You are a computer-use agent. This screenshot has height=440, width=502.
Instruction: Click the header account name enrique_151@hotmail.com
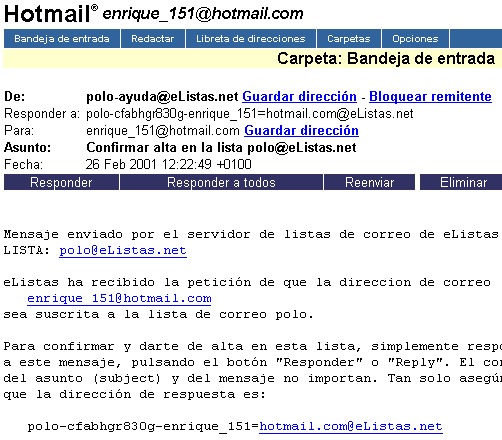pyautogui.click(x=203, y=14)
